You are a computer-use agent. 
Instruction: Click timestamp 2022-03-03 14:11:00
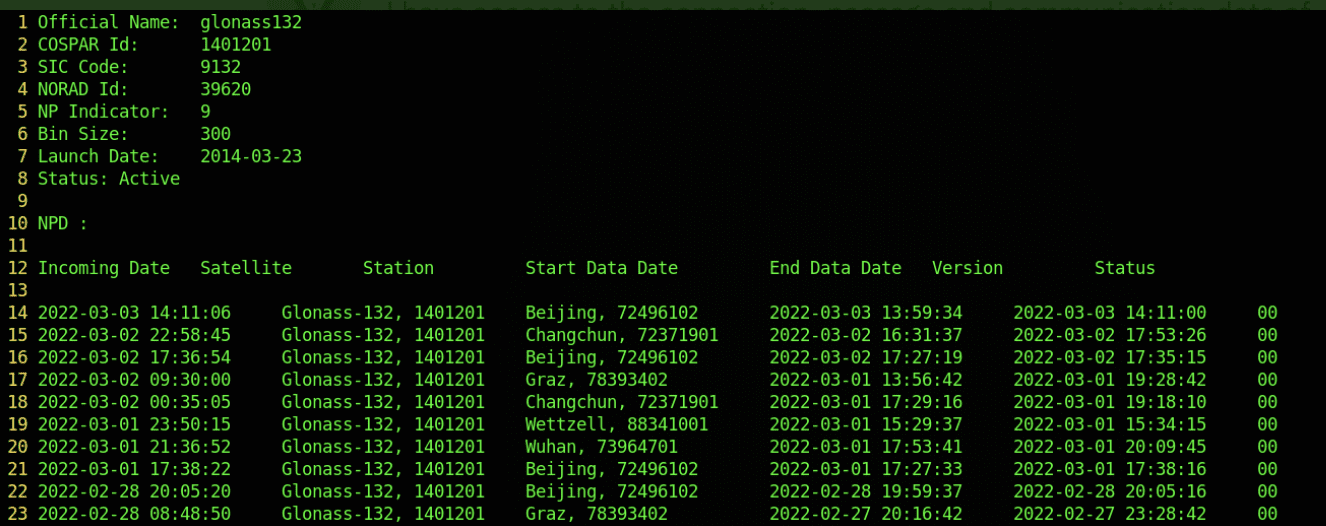(1110, 313)
